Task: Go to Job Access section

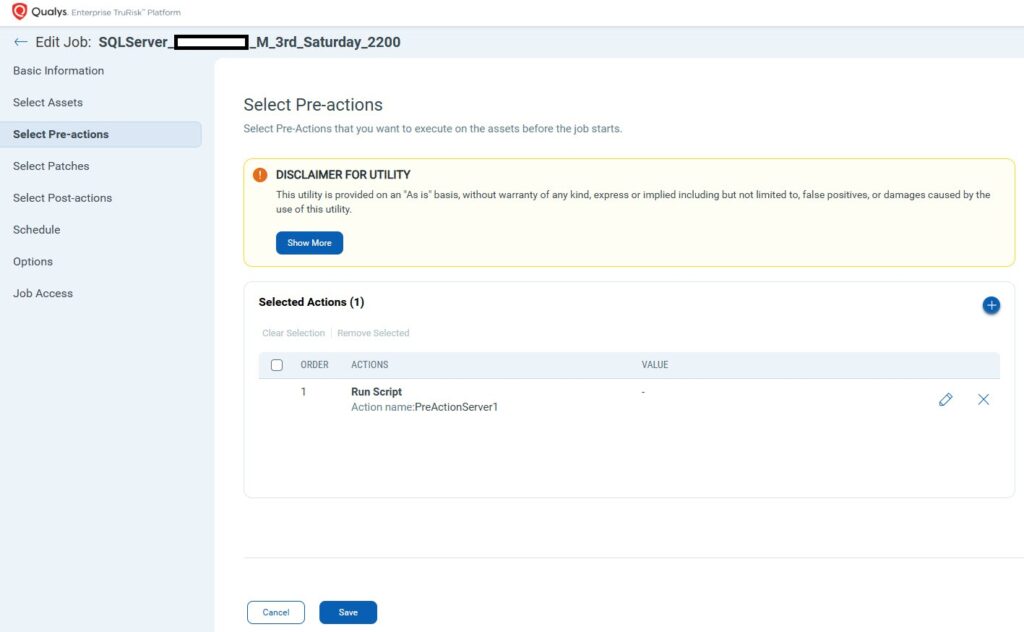Action: [x=43, y=294]
